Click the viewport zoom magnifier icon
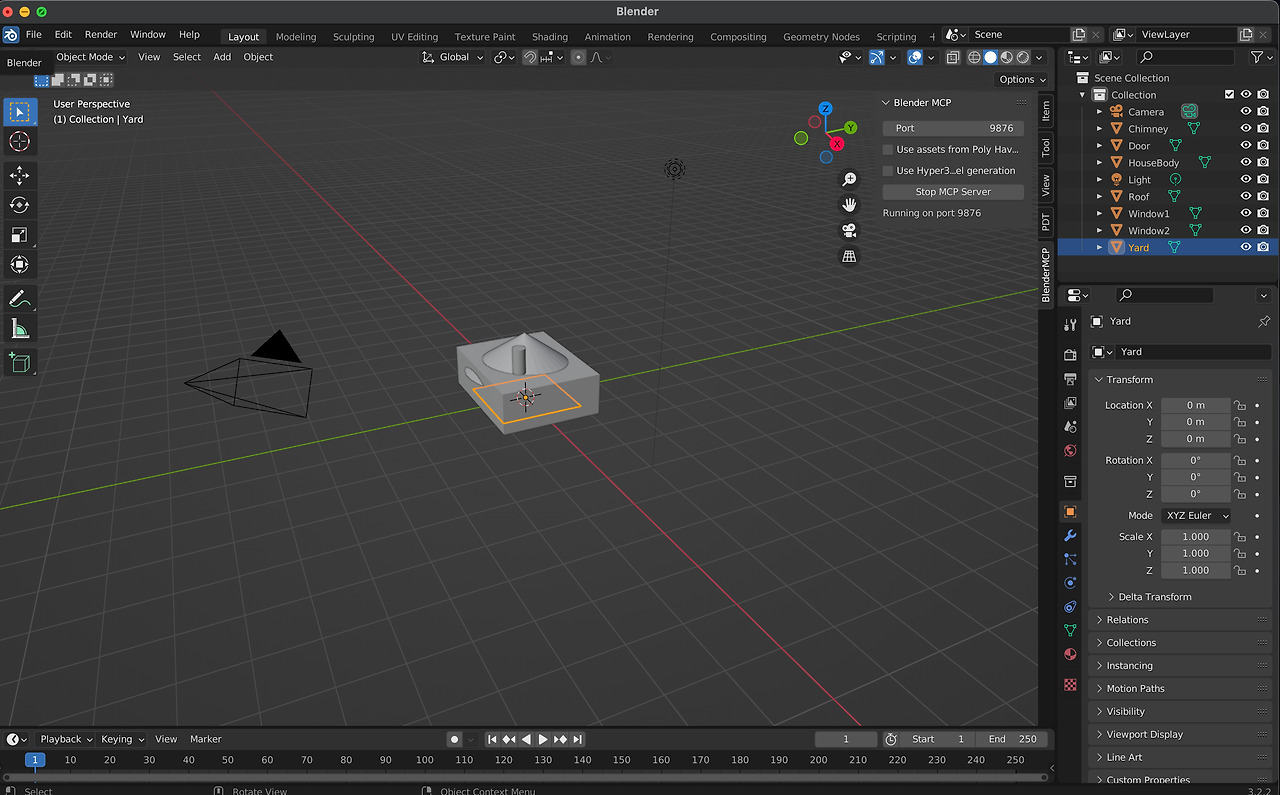The width and height of the screenshot is (1280, 795). 849,179
